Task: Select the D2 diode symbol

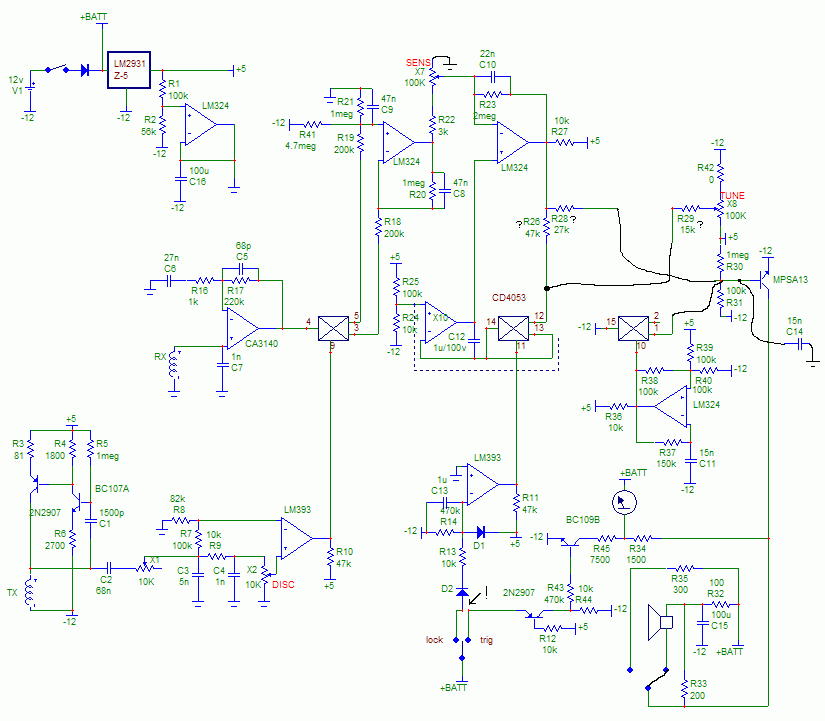Action: [x=462, y=592]
